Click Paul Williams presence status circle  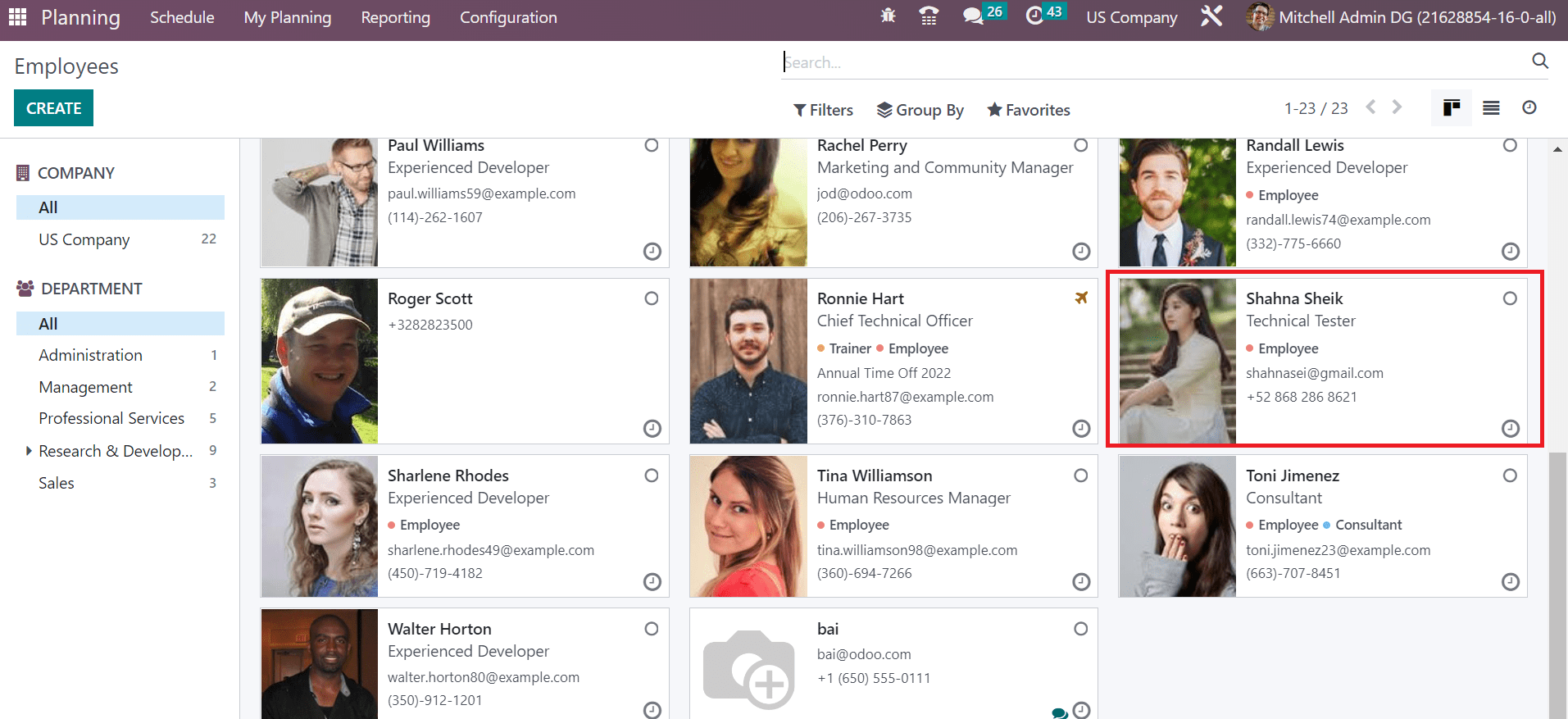(652, 145)
